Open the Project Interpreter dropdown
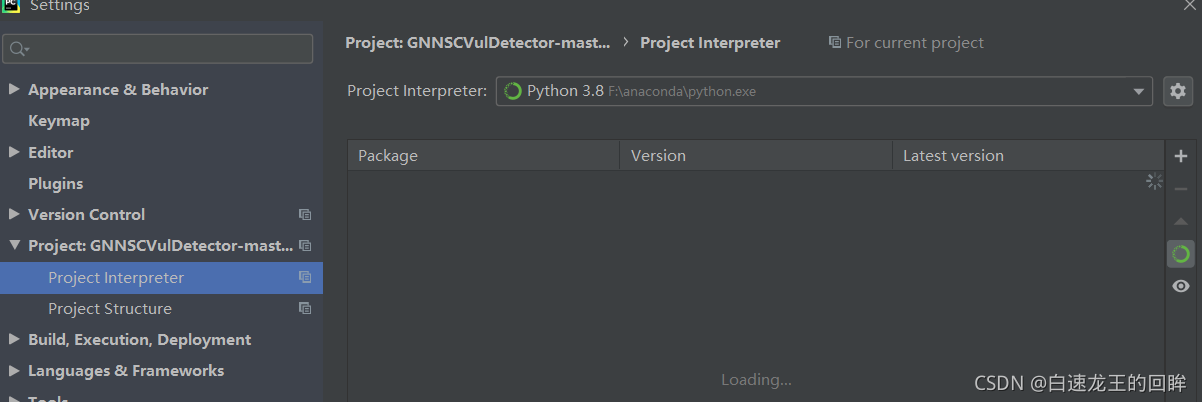The width and height of the screenshot is (1202, 402). click(x=1138, y=91)
